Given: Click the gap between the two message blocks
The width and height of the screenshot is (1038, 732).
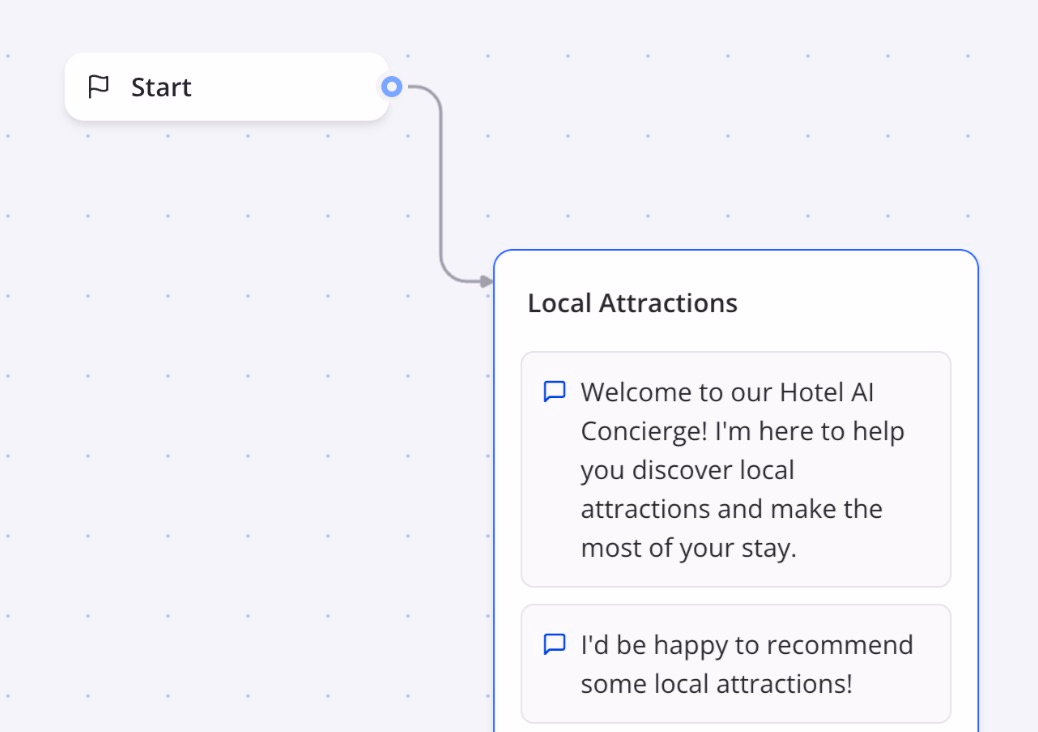Looking at the screenshot, I should [x=735, y=596].
